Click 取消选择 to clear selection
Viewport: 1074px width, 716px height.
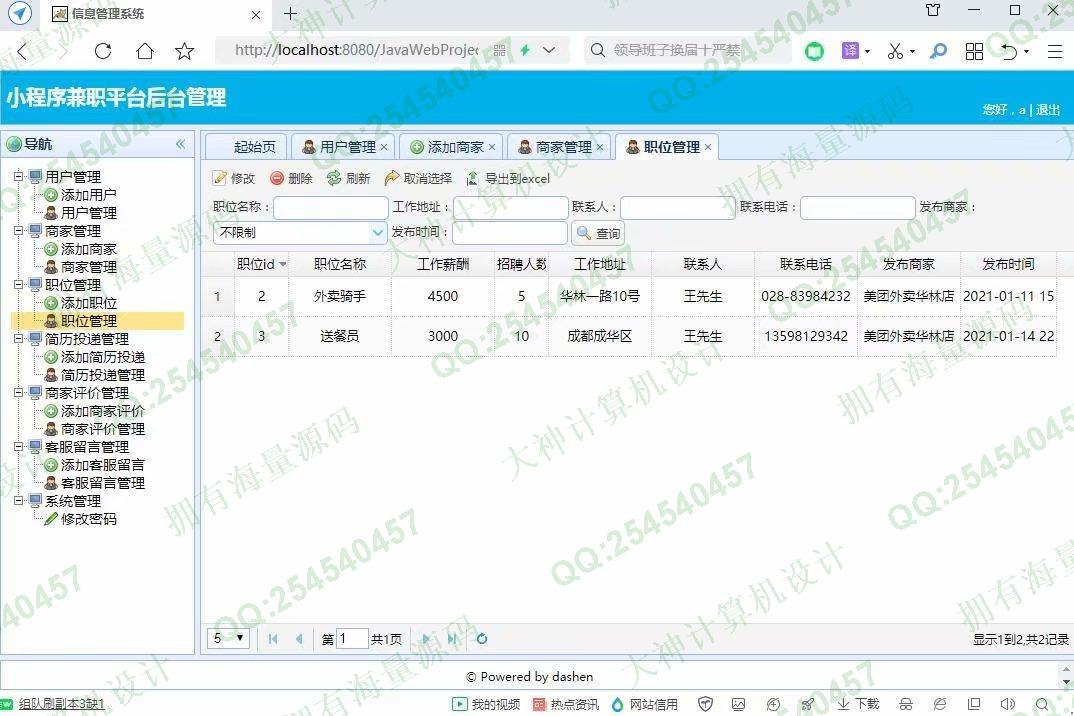[419, 178]
